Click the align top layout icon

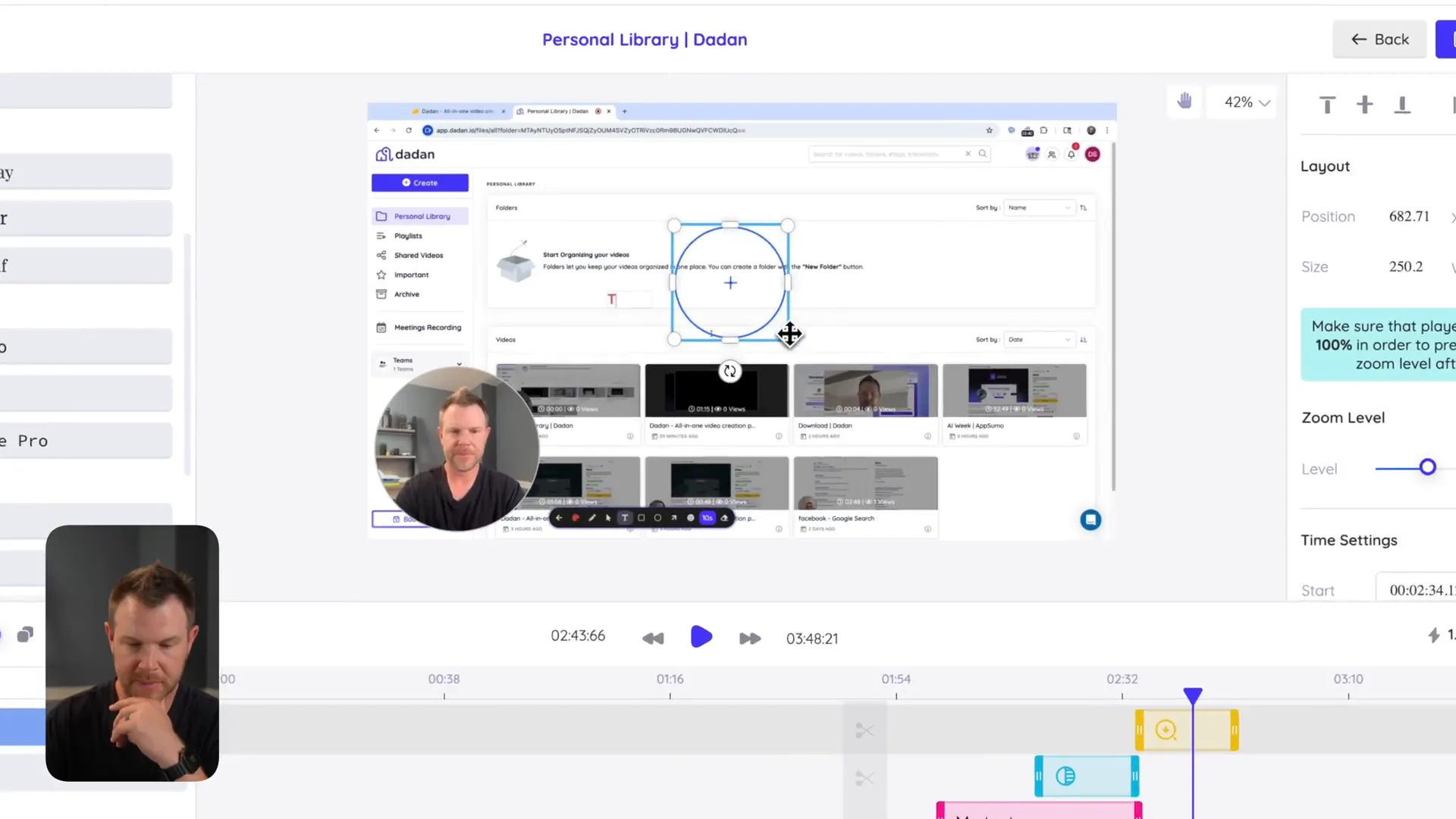[x=1327, y=105]
